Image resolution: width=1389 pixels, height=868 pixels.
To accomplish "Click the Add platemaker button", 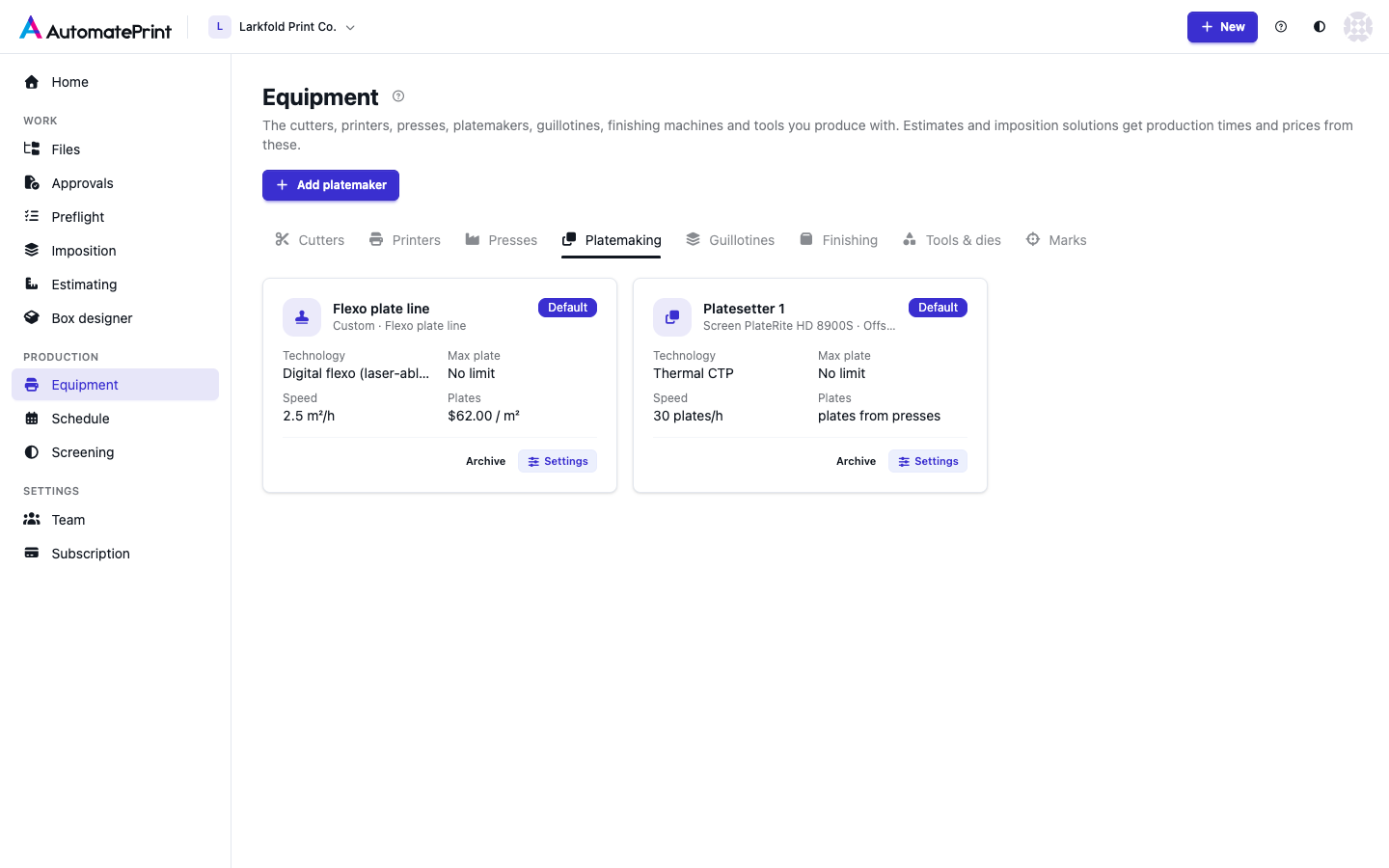I will [x=331, y=185].
